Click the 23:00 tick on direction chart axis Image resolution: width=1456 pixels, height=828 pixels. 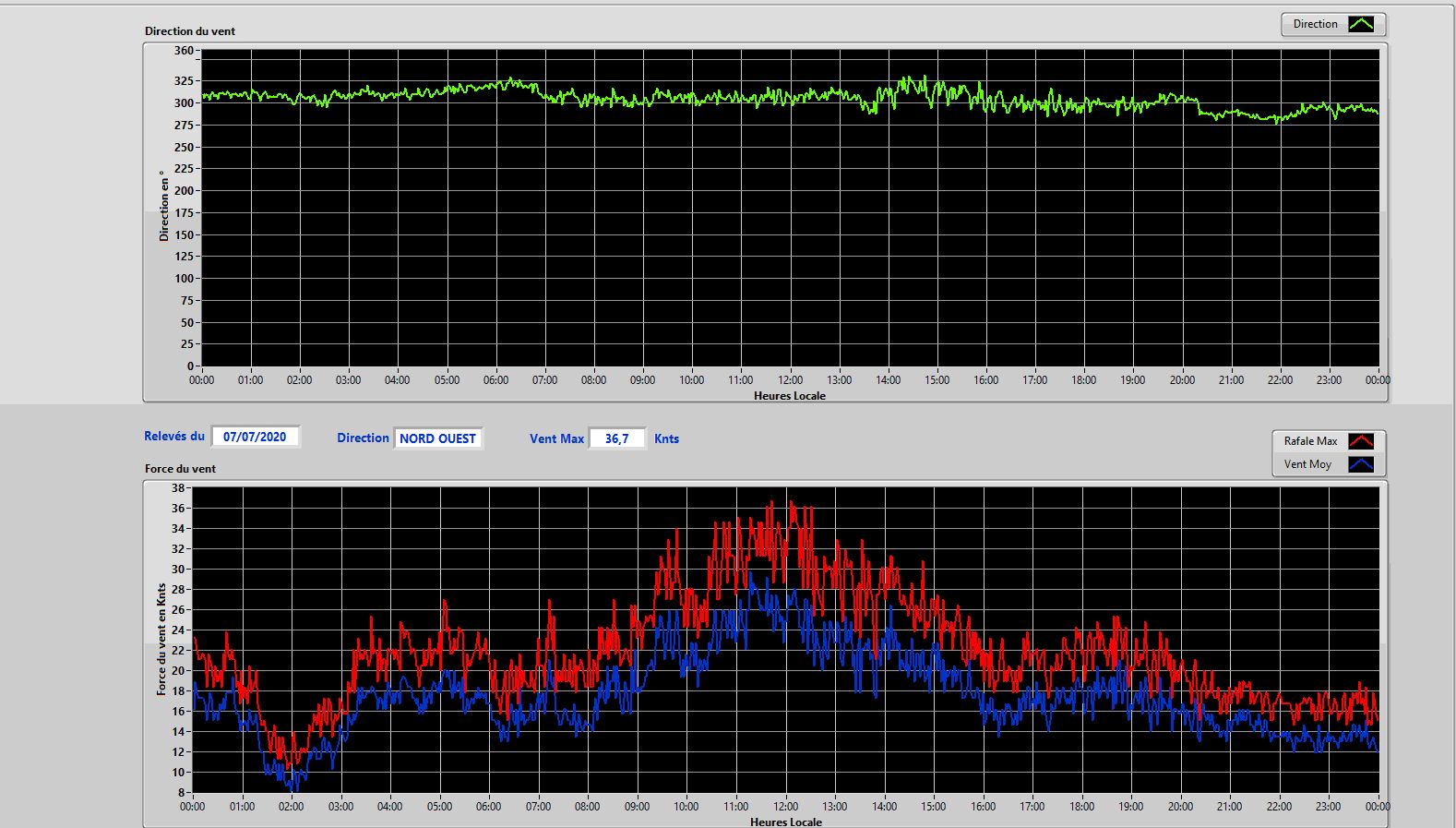(1329, 379)
